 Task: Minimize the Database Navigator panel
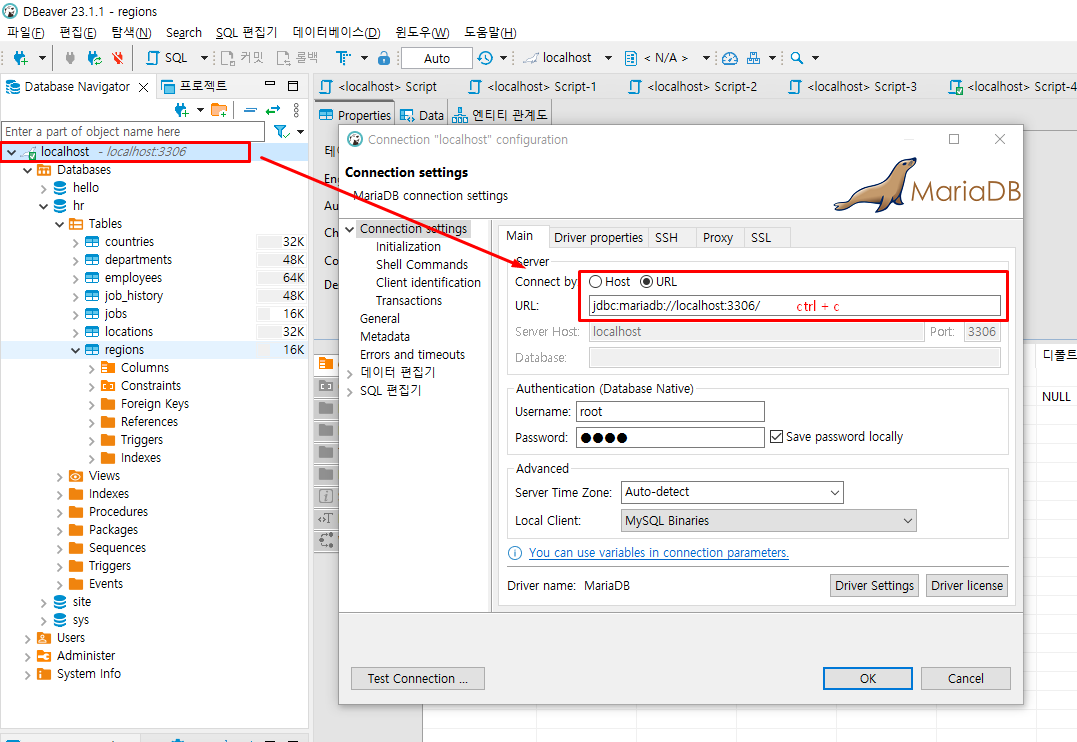click(x=270, y=85)
